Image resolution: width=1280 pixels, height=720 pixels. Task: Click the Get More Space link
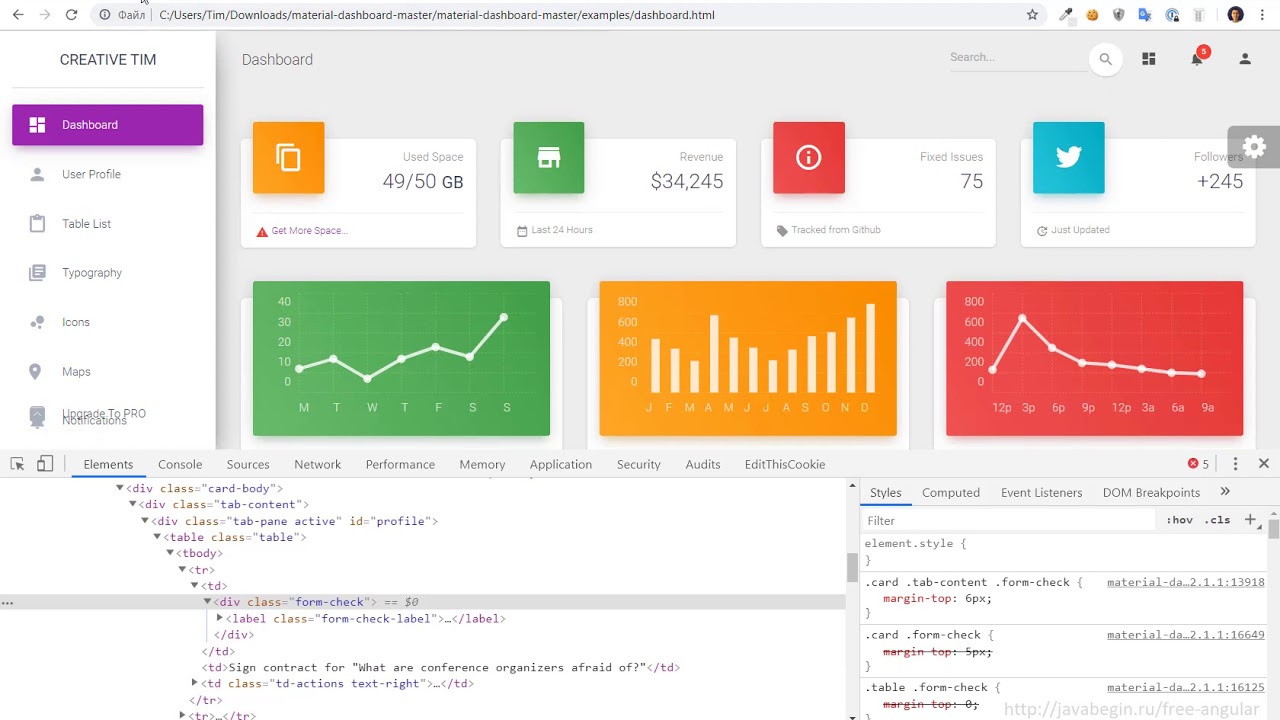click(x=309, y=230)
